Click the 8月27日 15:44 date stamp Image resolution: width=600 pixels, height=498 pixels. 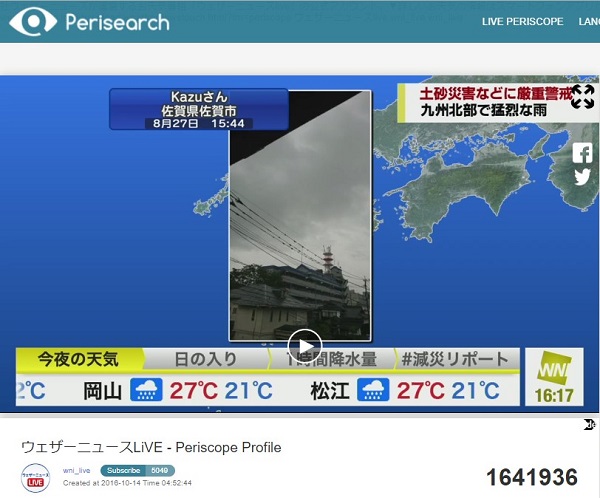pos(199,123)
